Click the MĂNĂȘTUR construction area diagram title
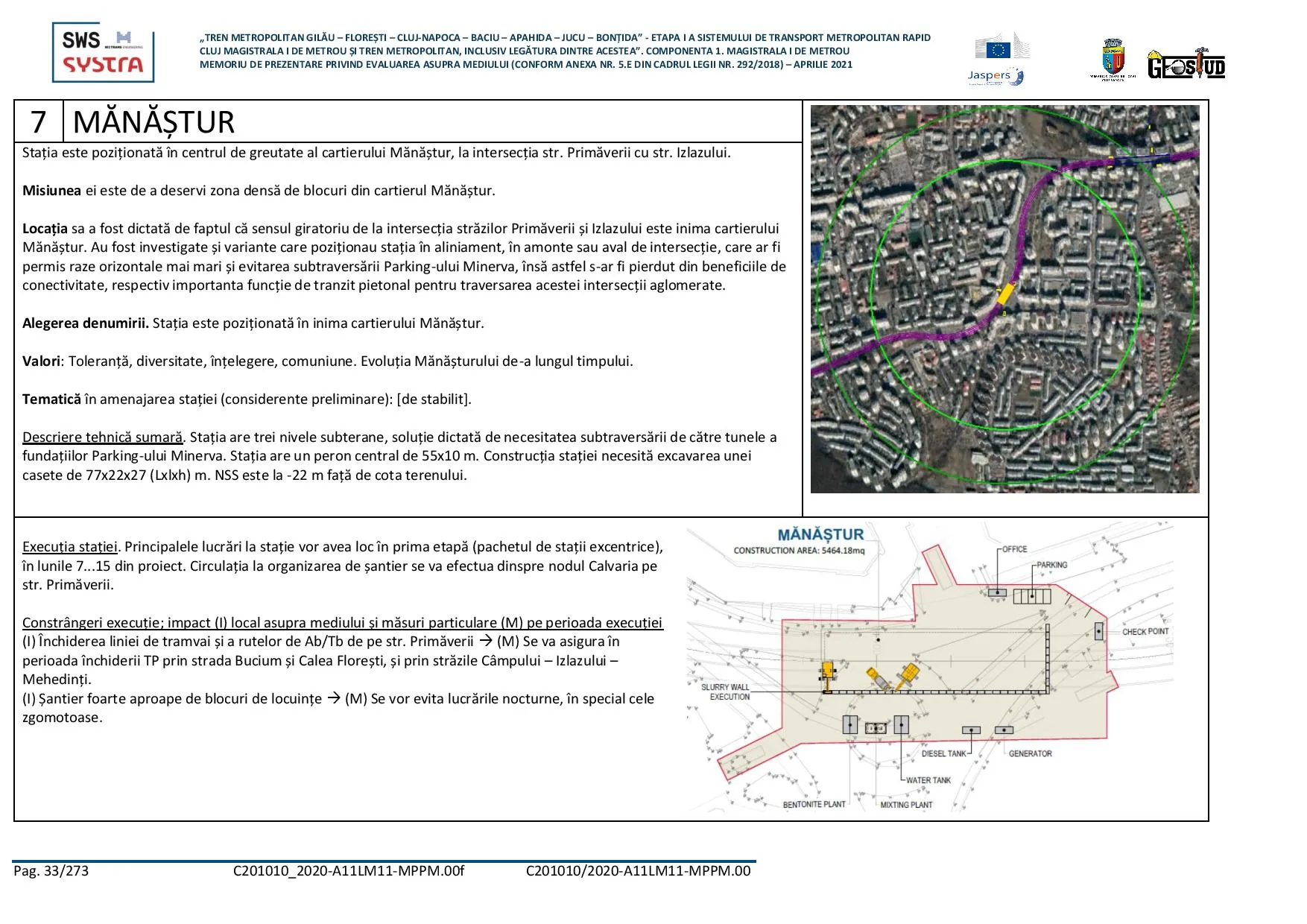Screen dimensions: 1307x924 [820, 534]
